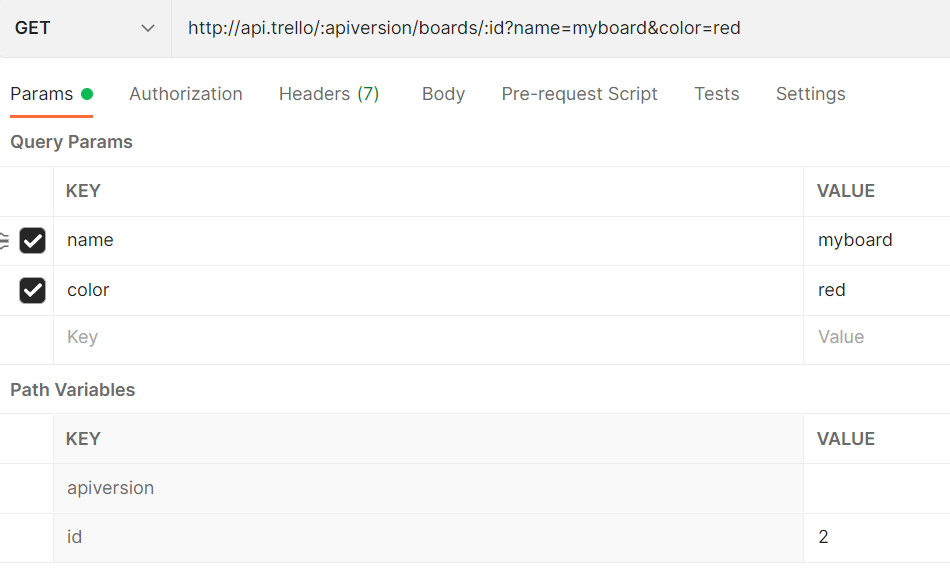Viewport: 950px width, 573px height.
Task: Click the name key cell
Action: click(428, 240)
